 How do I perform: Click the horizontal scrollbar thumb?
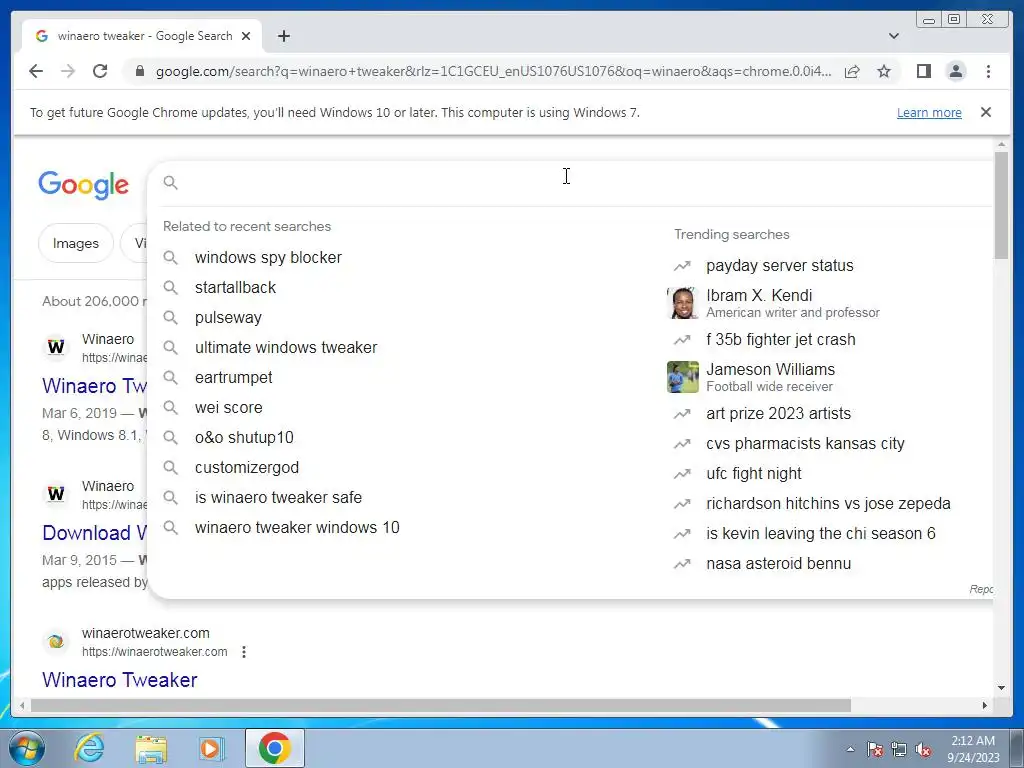tap(441, 705)
